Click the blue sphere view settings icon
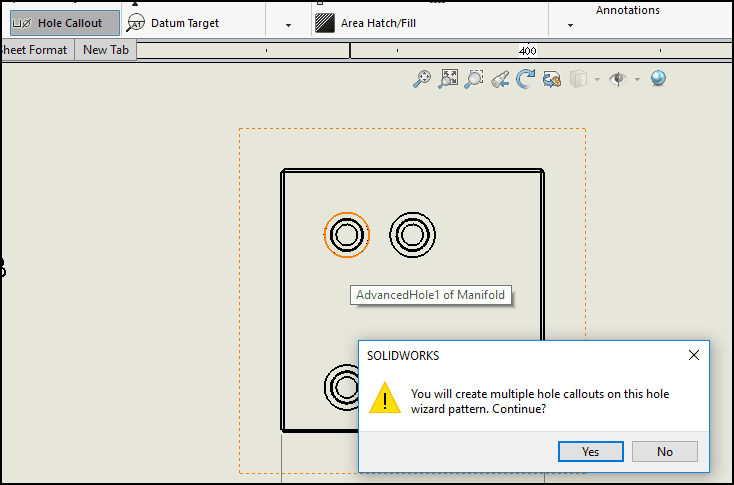 (659, 78)
